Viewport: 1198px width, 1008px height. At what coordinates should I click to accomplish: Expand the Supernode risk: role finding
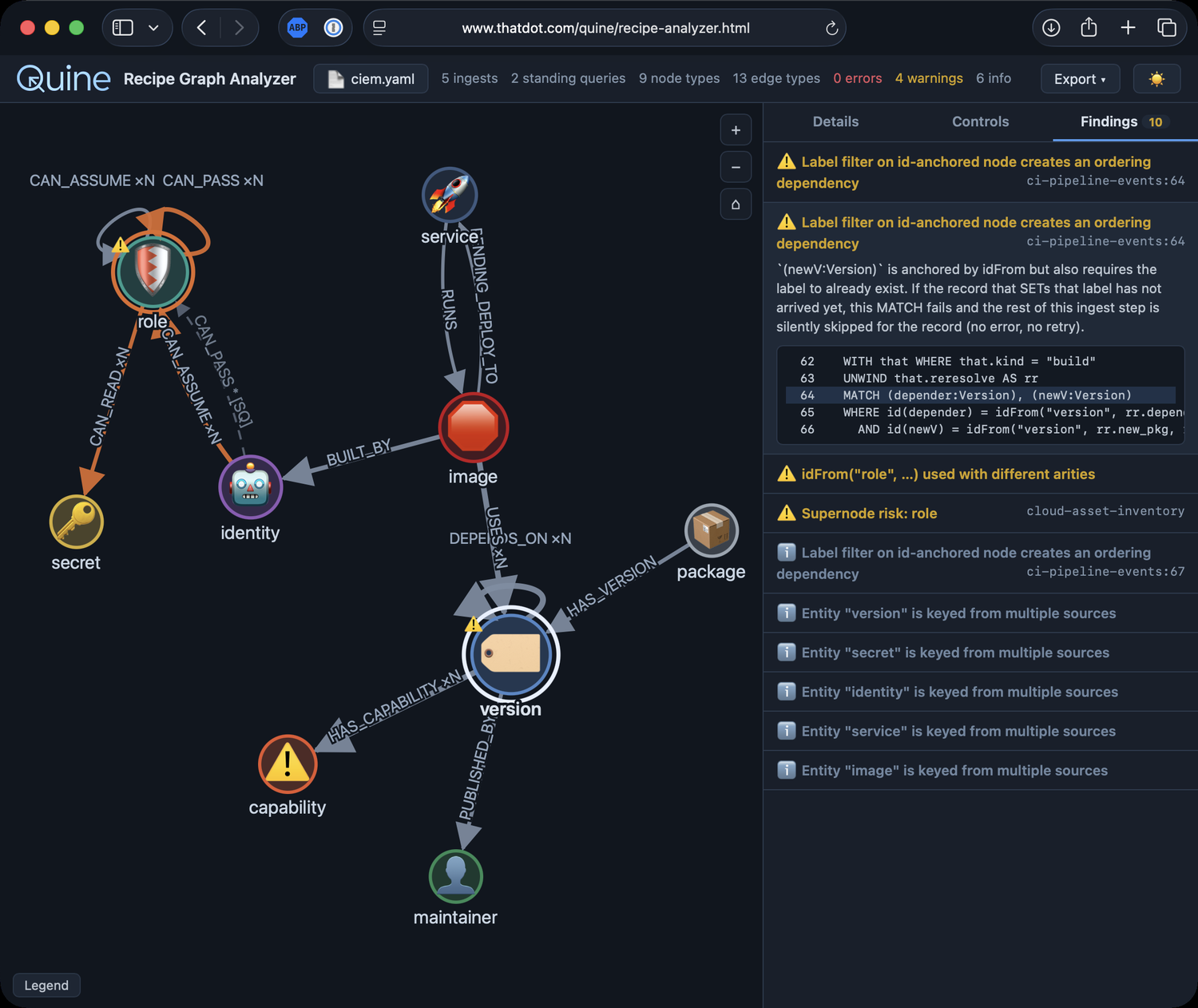(981, 513)
